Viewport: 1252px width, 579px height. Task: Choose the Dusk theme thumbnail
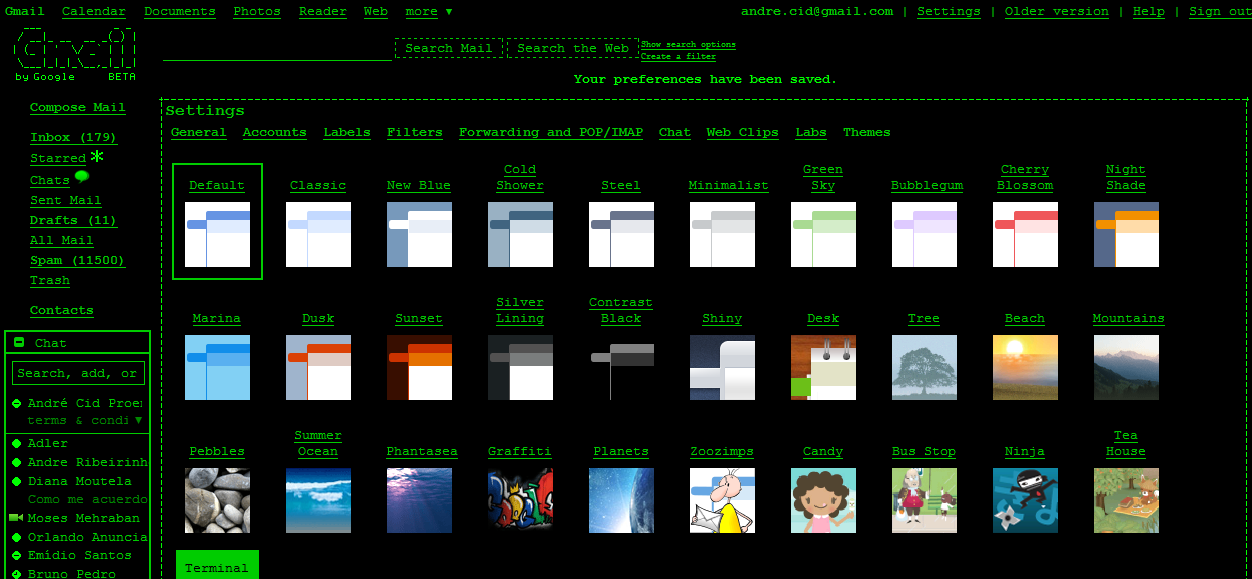coord(318,368)
